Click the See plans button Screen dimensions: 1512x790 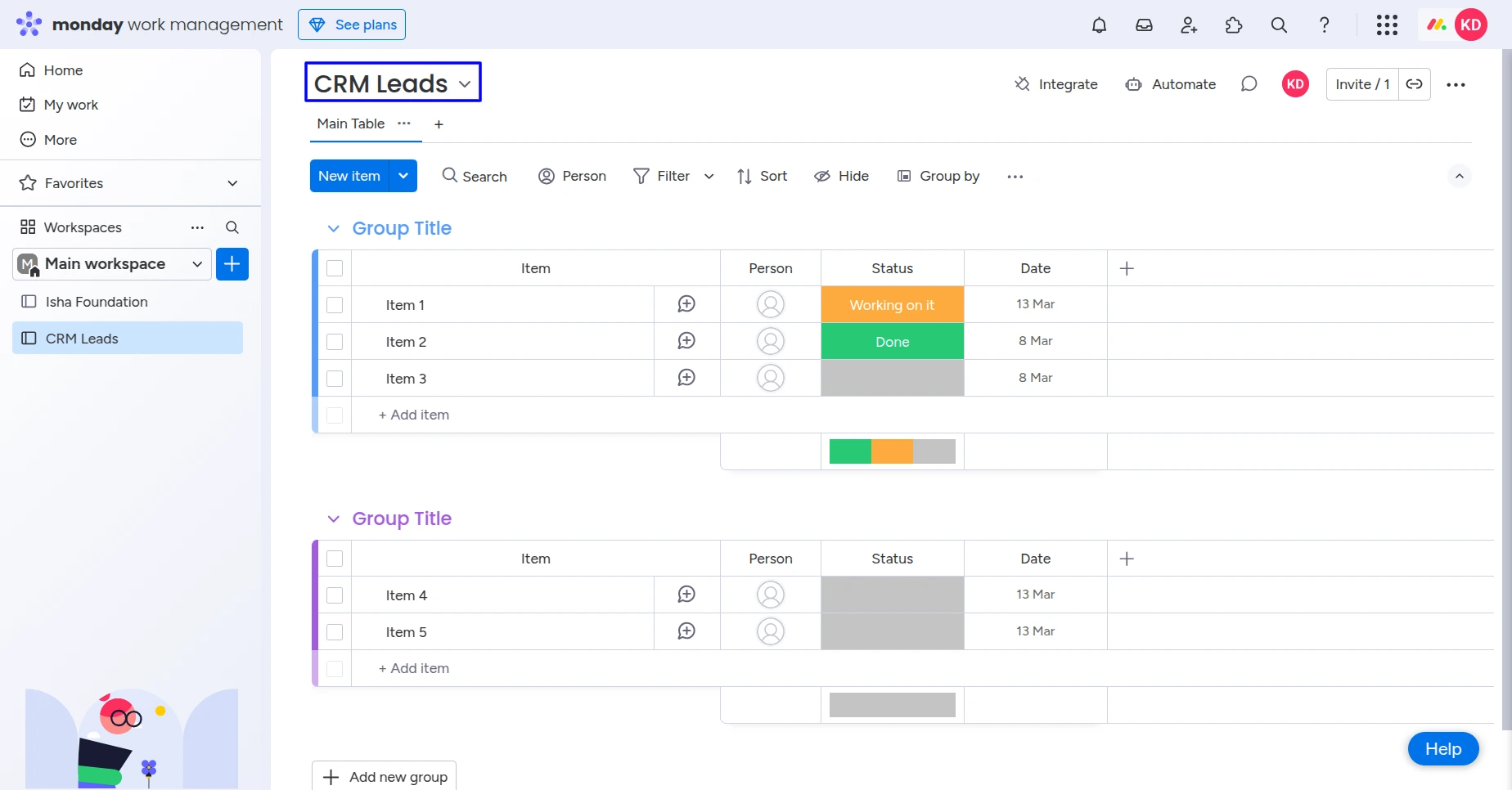click(x=352, y=25)
